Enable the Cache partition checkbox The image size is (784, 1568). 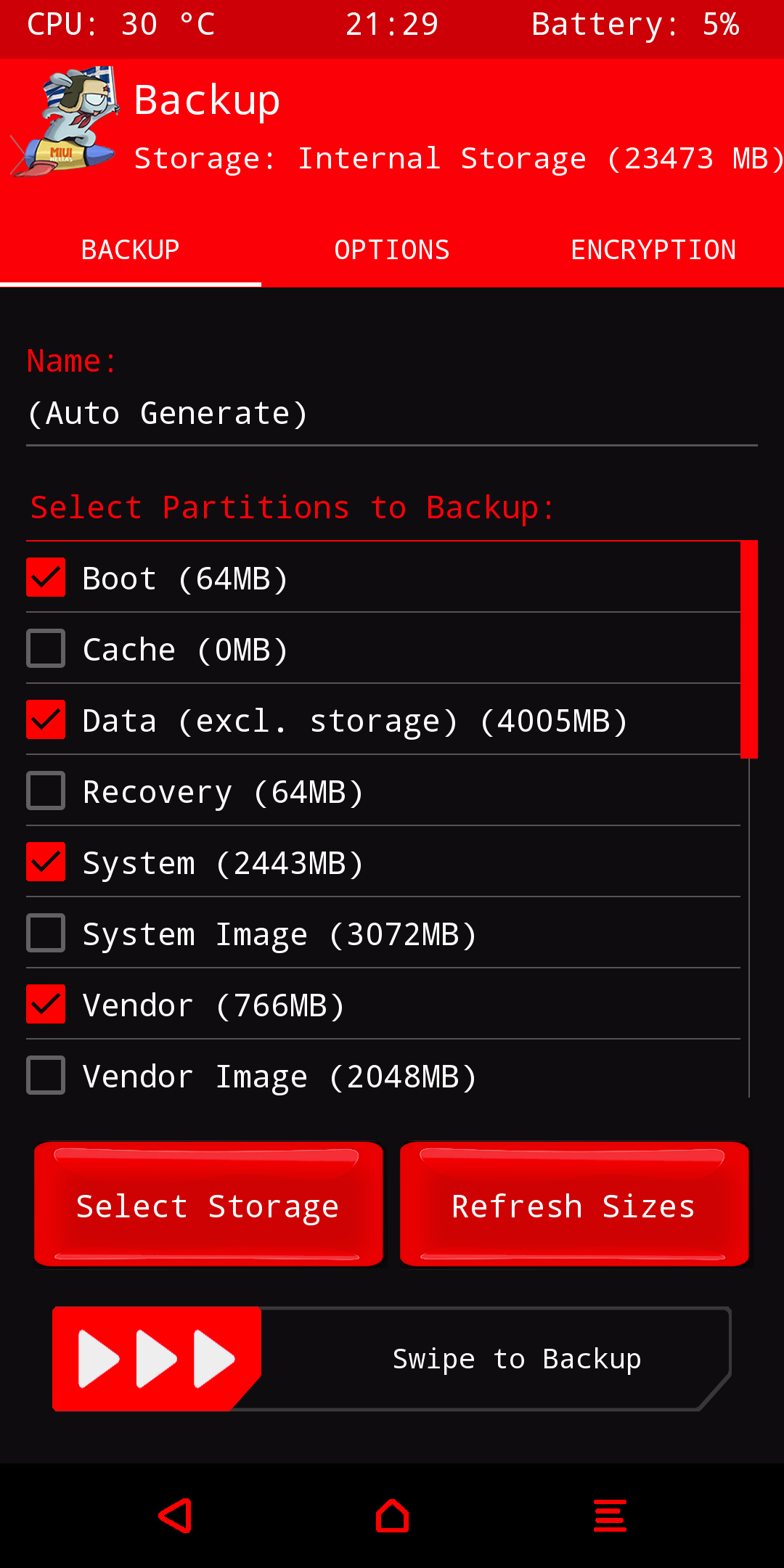[x=46, y=648]
